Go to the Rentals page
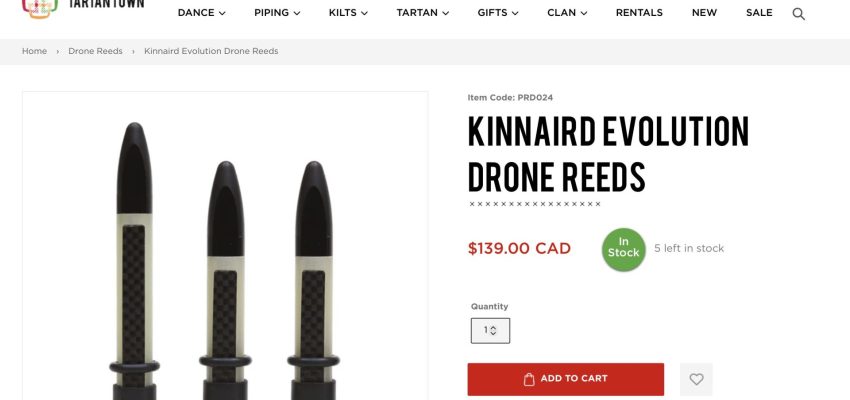Screen dimensions: 850x400 click(x=639, y=13)
